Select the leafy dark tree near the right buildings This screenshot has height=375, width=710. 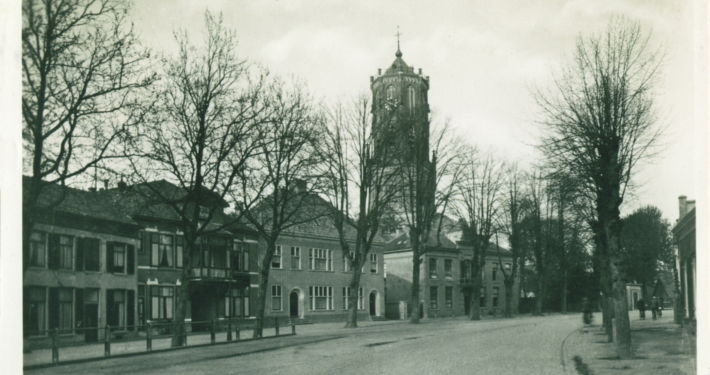coord(648,247)
